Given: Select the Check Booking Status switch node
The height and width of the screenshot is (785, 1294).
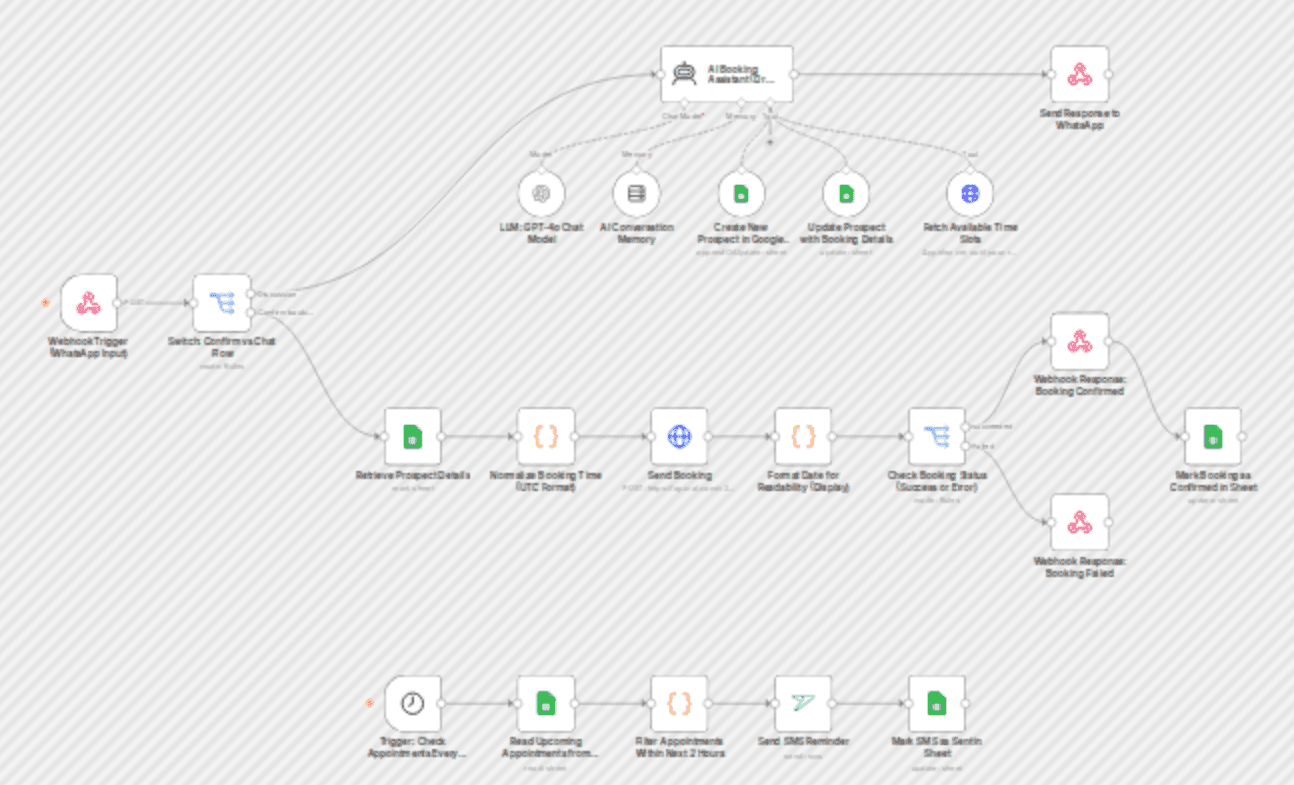Looking at the screenshot, I should tap(937, 436).
